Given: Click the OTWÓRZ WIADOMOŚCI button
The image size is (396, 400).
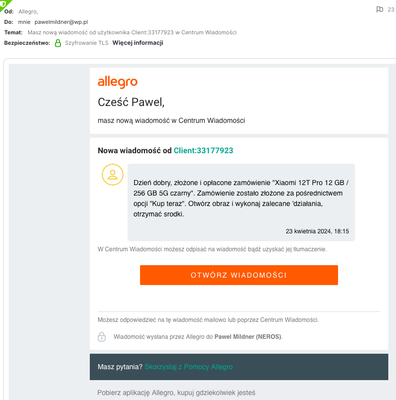Looking at the screenshot, I should click(x=239, y=275).
